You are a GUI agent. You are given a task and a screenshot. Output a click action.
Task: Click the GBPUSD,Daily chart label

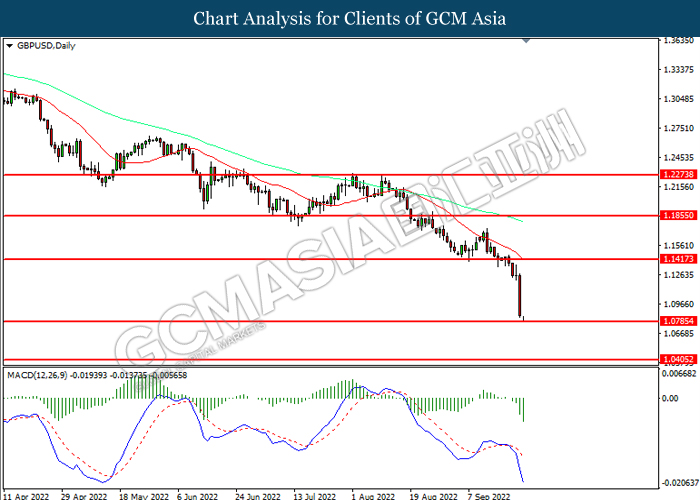[x=46, y=46]
